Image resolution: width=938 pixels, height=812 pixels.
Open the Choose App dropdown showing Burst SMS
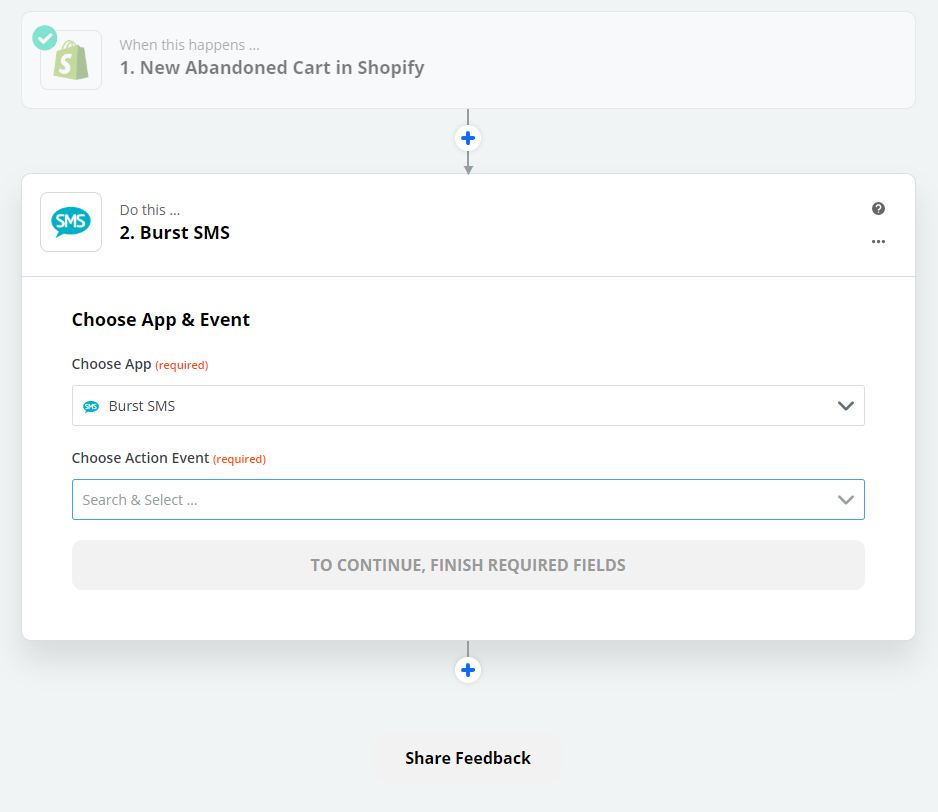(468, 406)
